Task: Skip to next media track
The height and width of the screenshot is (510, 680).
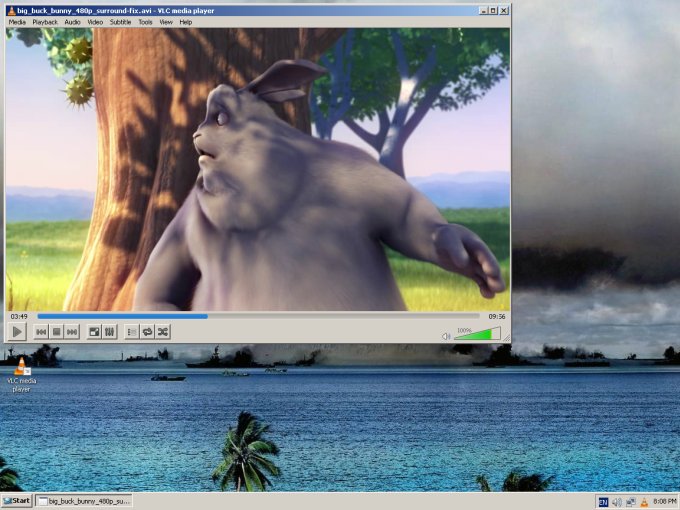Action: point(72,332)
